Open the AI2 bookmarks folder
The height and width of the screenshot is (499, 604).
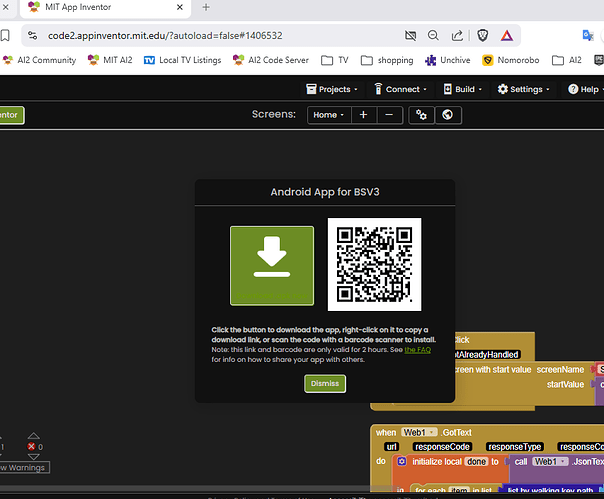coord(567,60)
